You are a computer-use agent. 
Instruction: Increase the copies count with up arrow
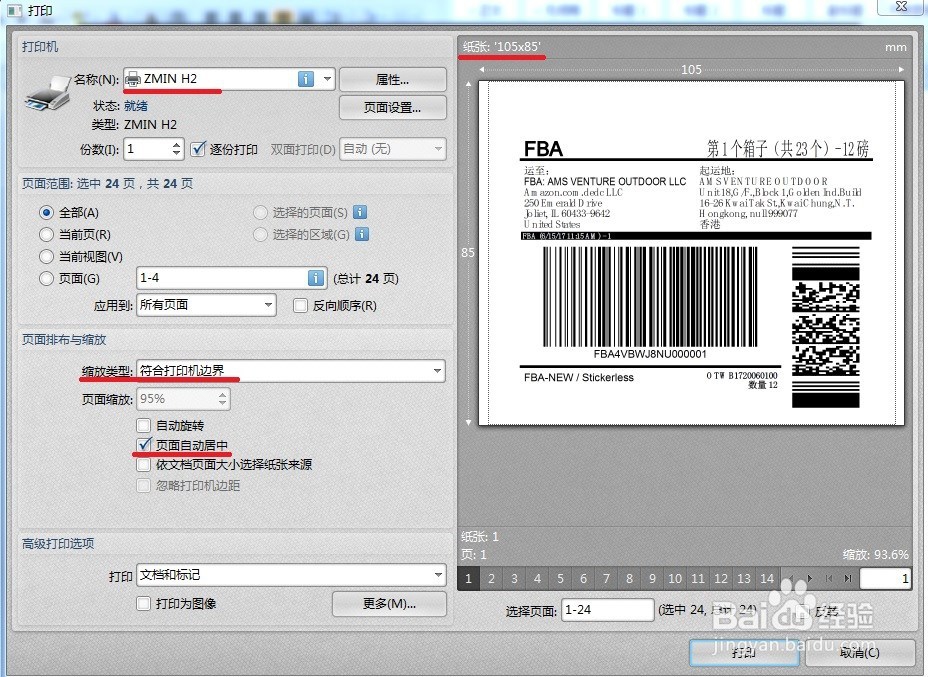point(176,144)
